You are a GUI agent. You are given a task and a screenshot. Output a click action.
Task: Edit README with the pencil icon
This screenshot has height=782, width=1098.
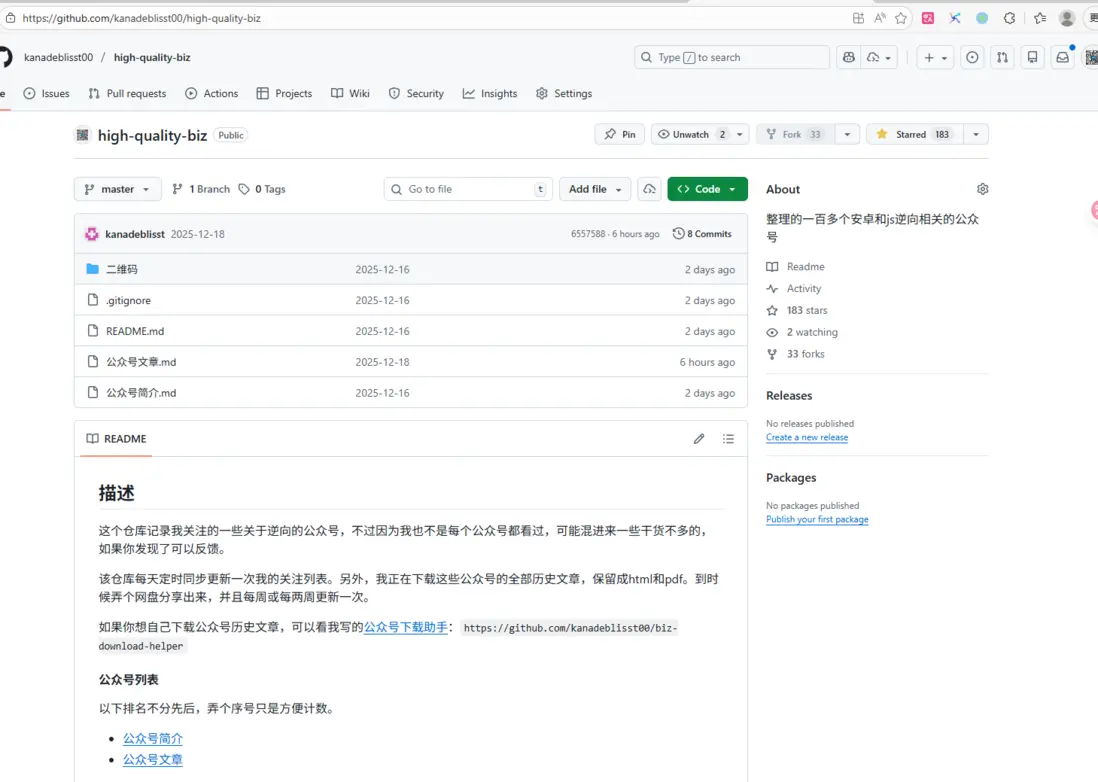[699, 439]
